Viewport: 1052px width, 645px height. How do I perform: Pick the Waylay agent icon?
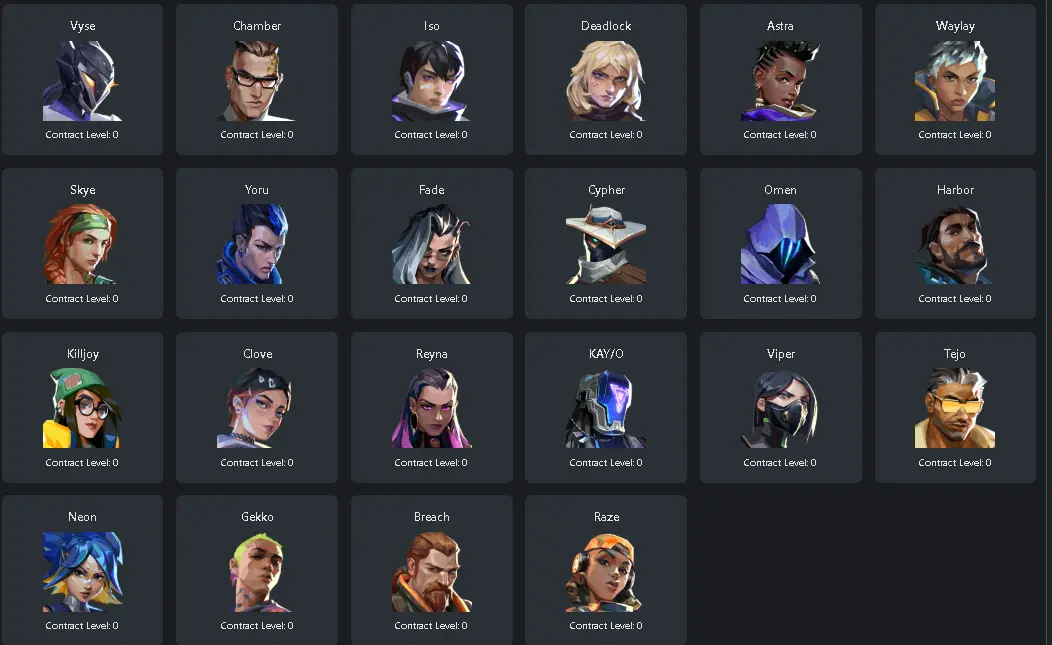click(x=955, y=81)
